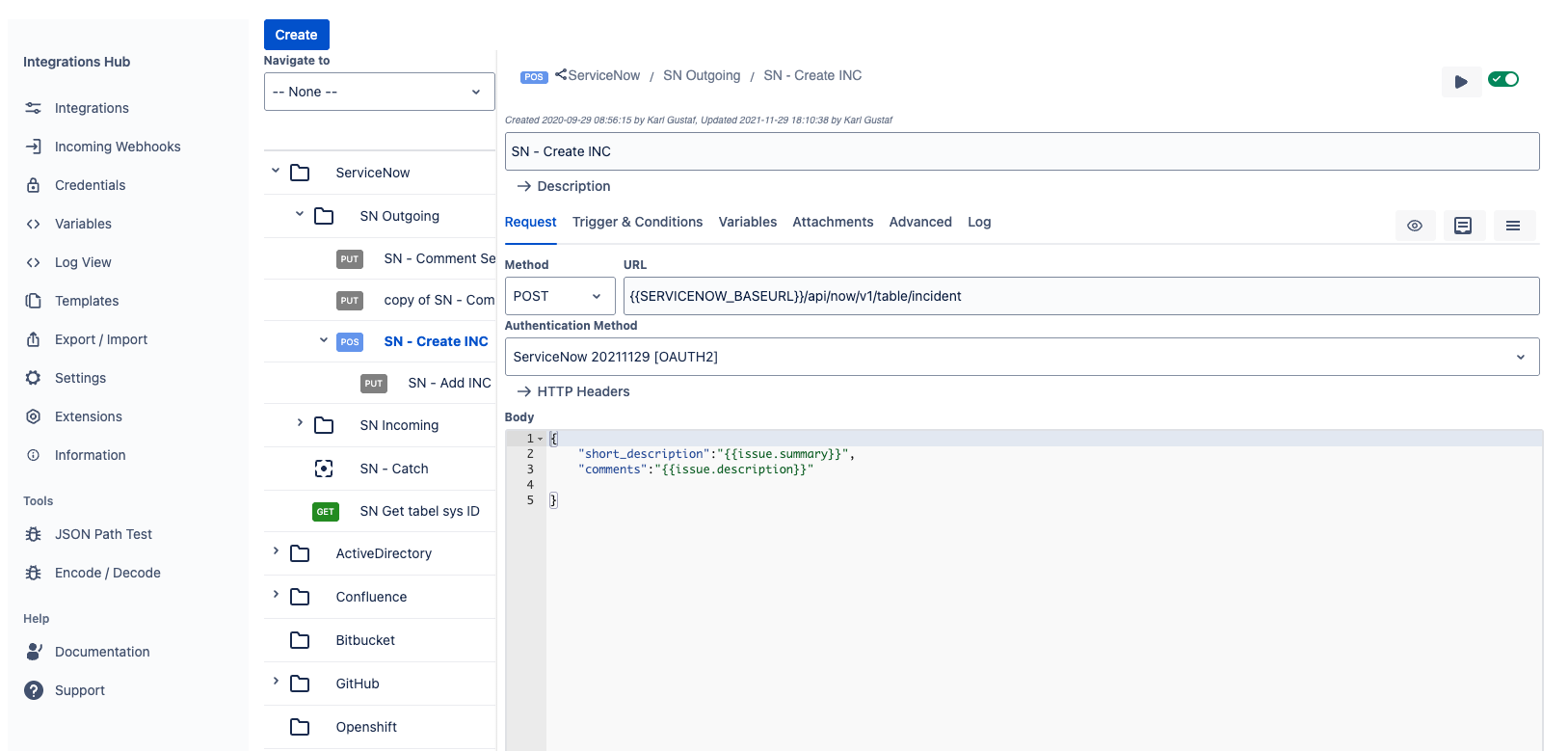
Task: Click the Create button
Action: click(x=297, y=35)
